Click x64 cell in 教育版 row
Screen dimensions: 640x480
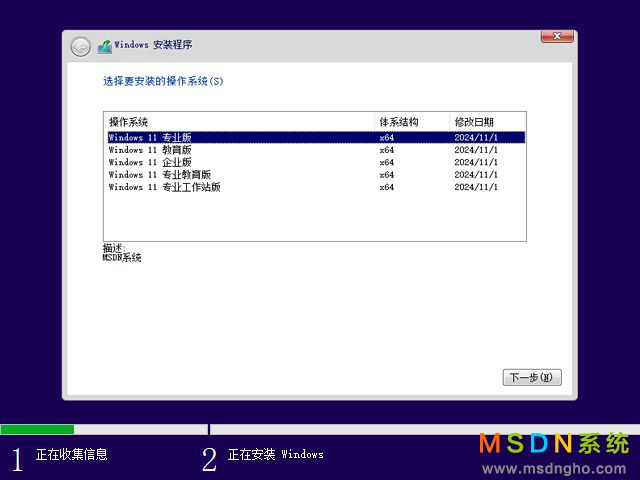pyautogui.click(x=387, y=150)
